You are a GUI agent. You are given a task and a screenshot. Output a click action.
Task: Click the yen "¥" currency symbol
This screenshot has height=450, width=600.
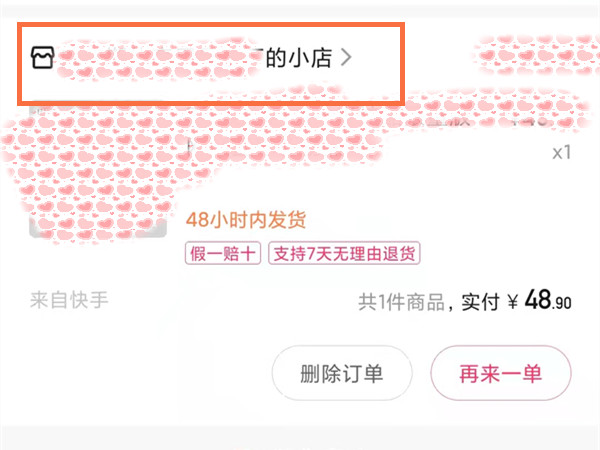coord(513,302)
